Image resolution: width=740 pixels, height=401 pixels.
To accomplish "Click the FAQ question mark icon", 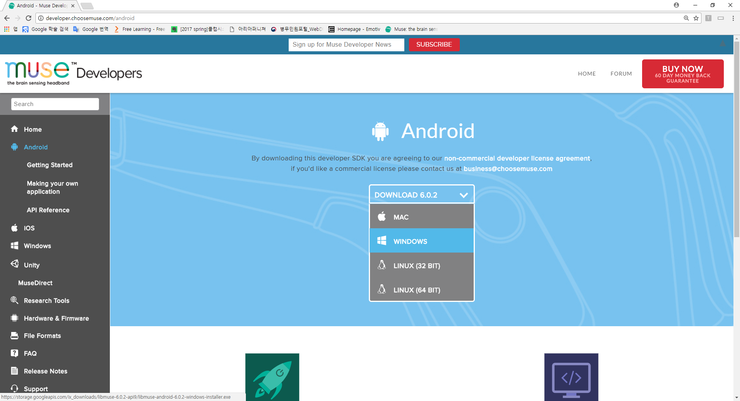I will point(14,353).
